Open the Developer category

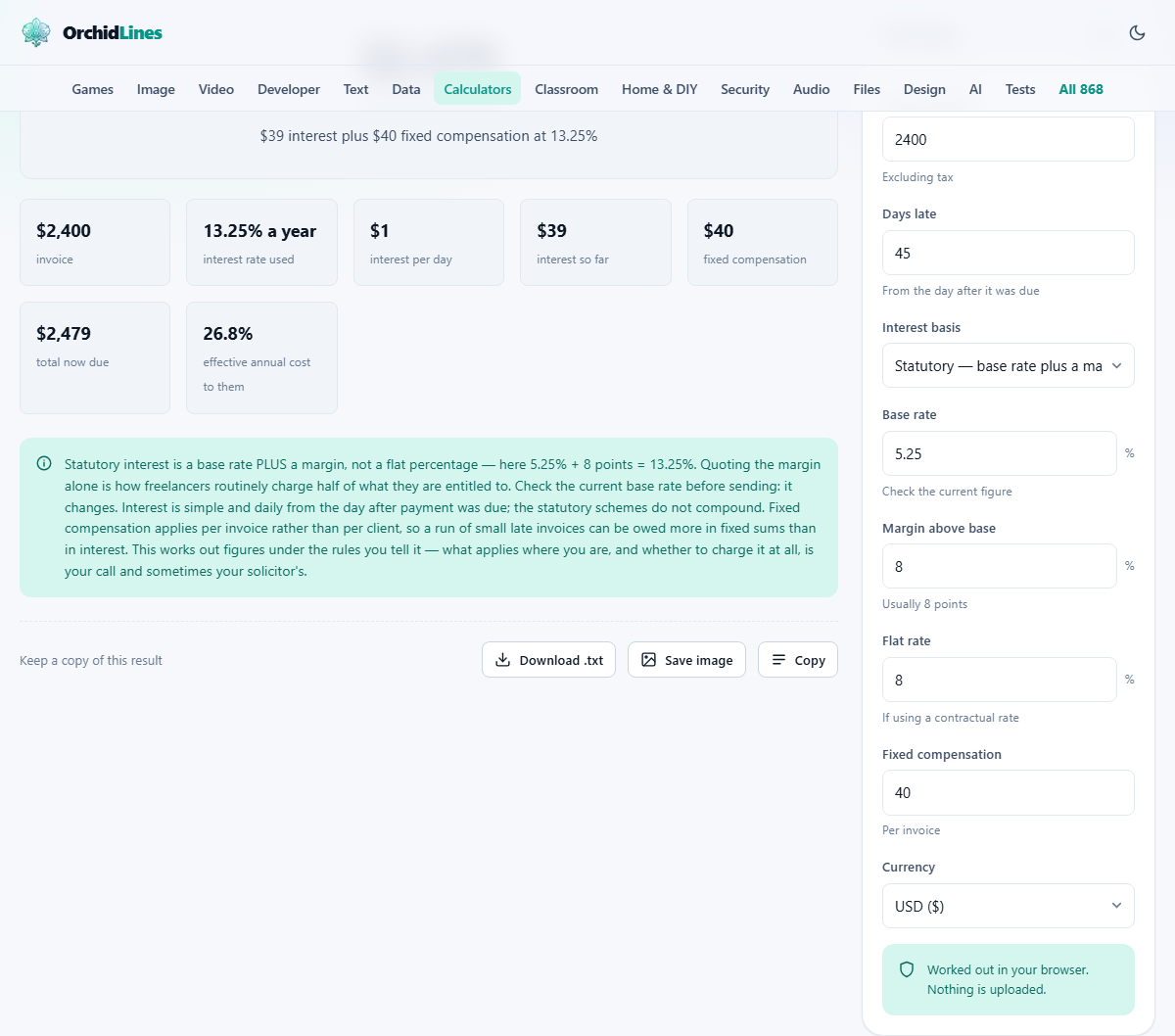pos(289,89)
